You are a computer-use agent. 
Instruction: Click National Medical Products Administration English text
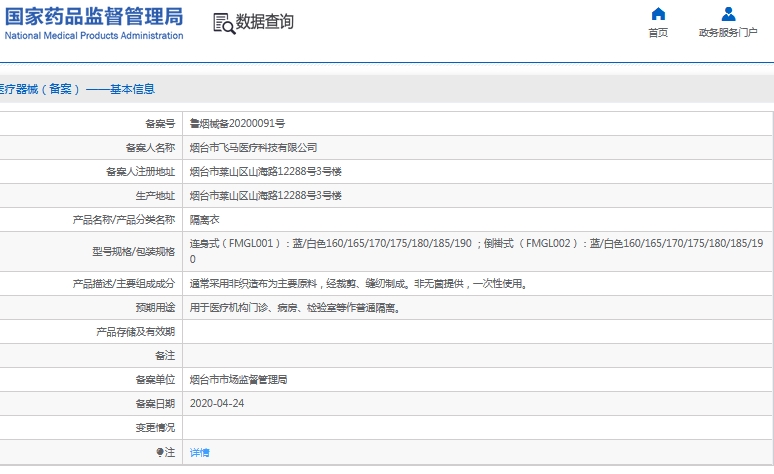(x=94, y=36)
